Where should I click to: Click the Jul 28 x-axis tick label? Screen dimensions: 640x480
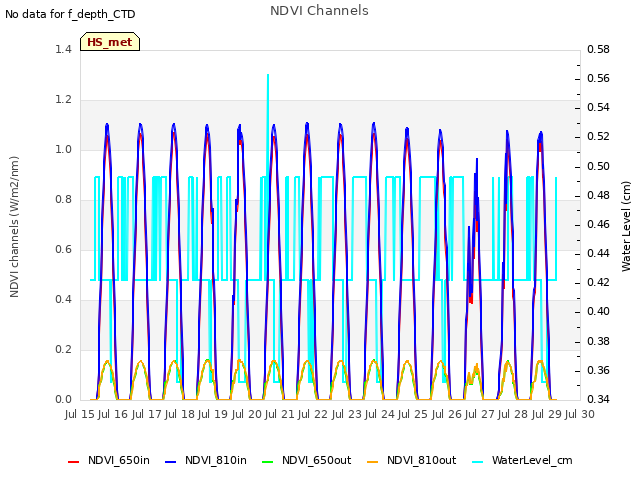point(513,414)
